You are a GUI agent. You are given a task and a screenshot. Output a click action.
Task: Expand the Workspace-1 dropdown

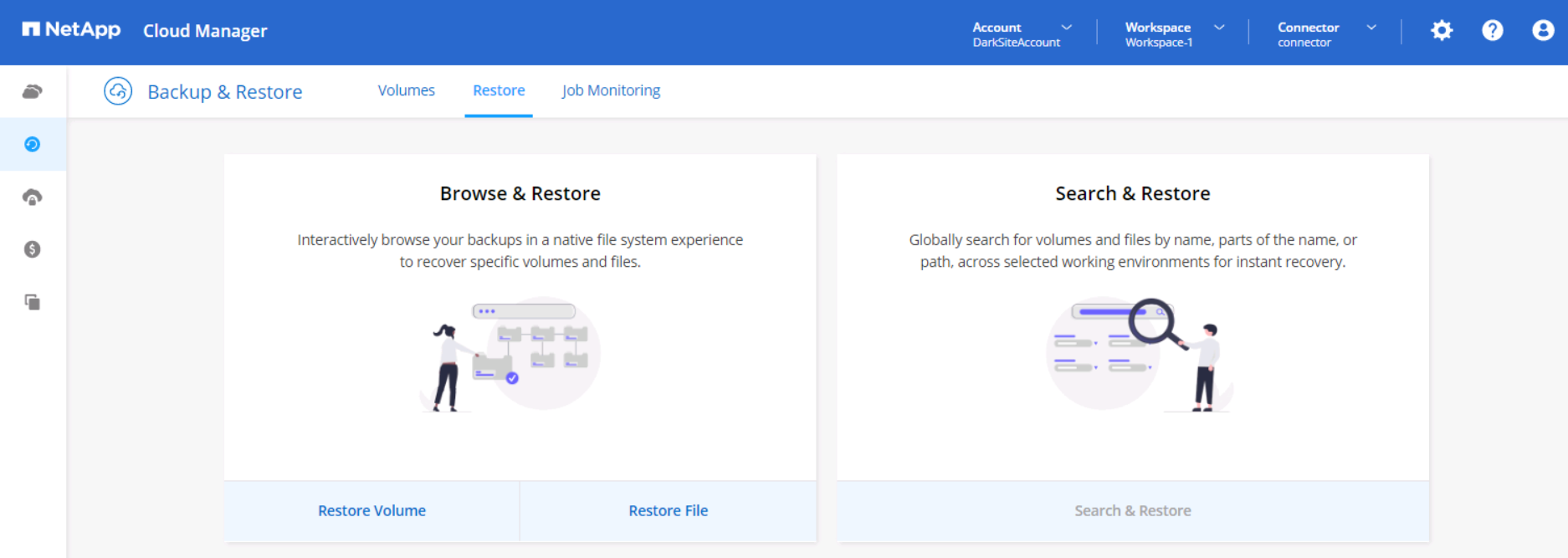[1174, 33]
